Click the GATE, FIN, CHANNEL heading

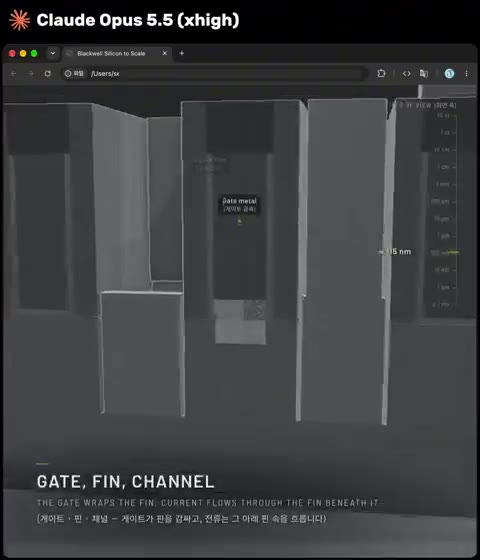point(125,482)
